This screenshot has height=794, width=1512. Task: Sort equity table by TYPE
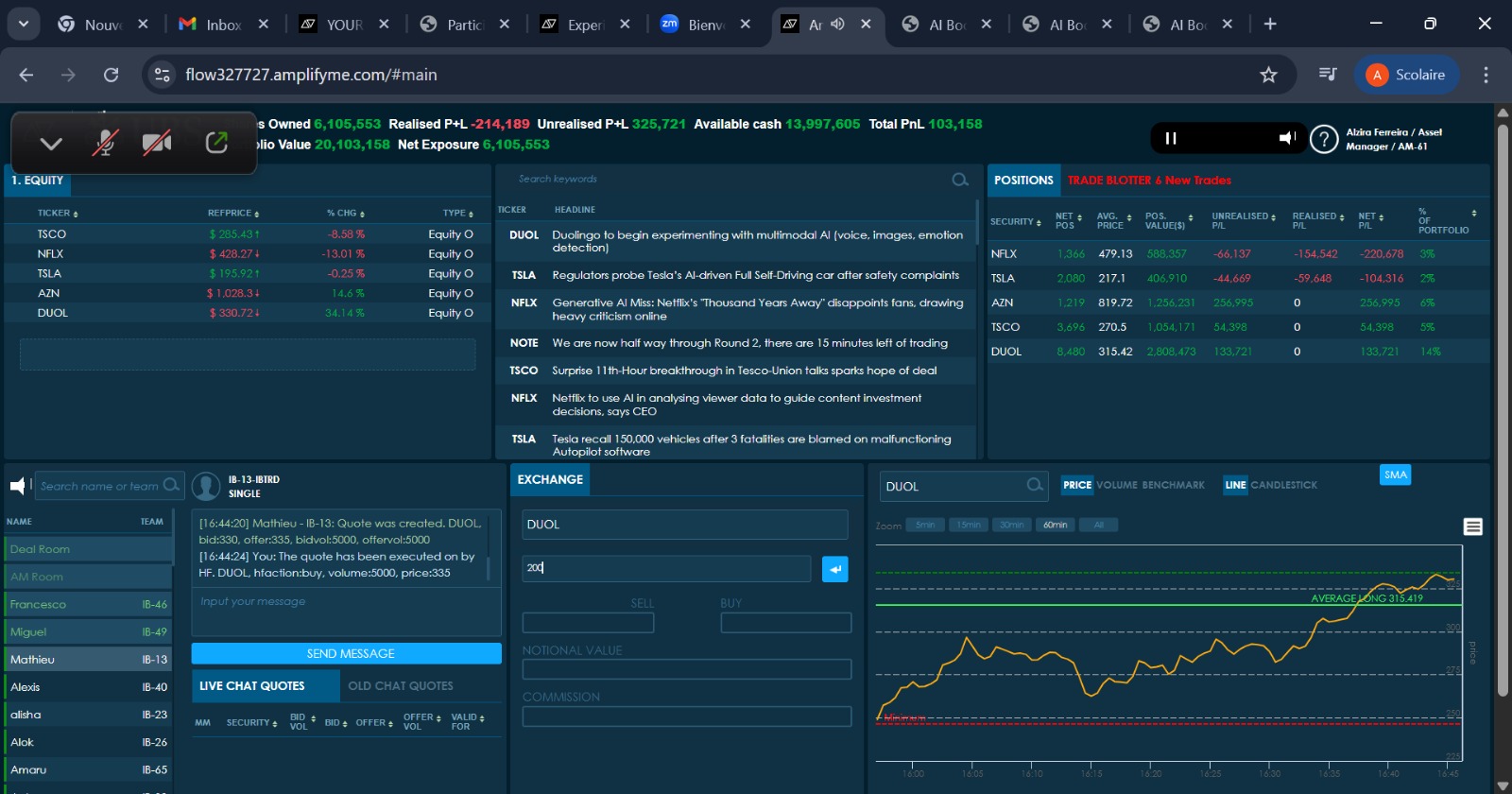[458, 214]
